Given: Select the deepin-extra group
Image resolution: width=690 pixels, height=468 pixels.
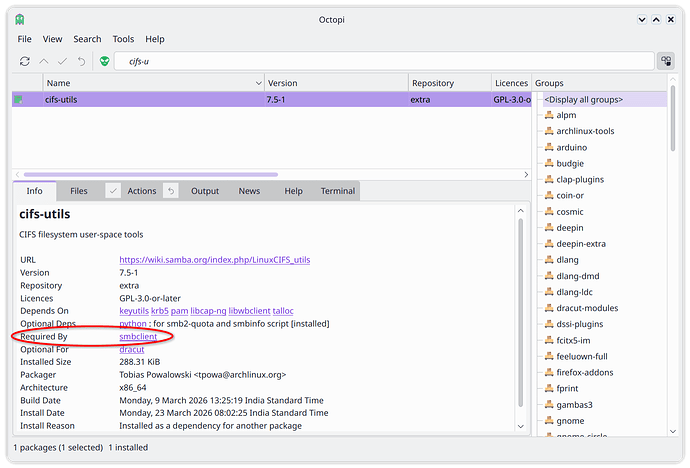Looking at the screenshot, I should [580, 244].
